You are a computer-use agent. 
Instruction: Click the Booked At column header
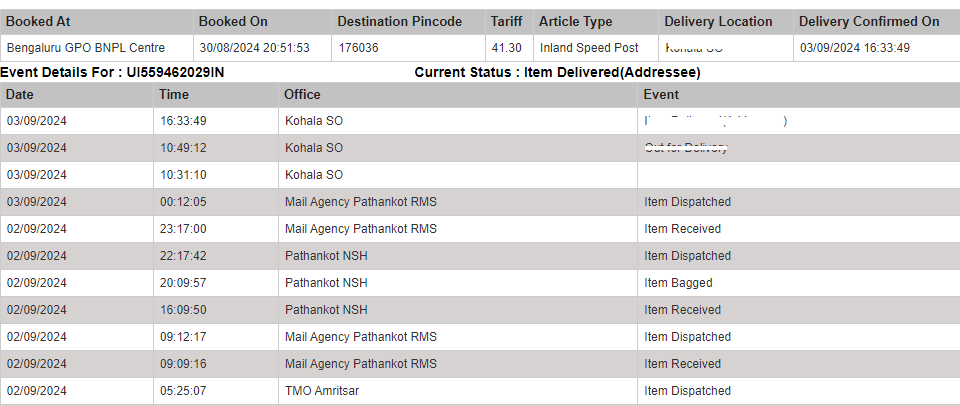[x=97, y=22]
